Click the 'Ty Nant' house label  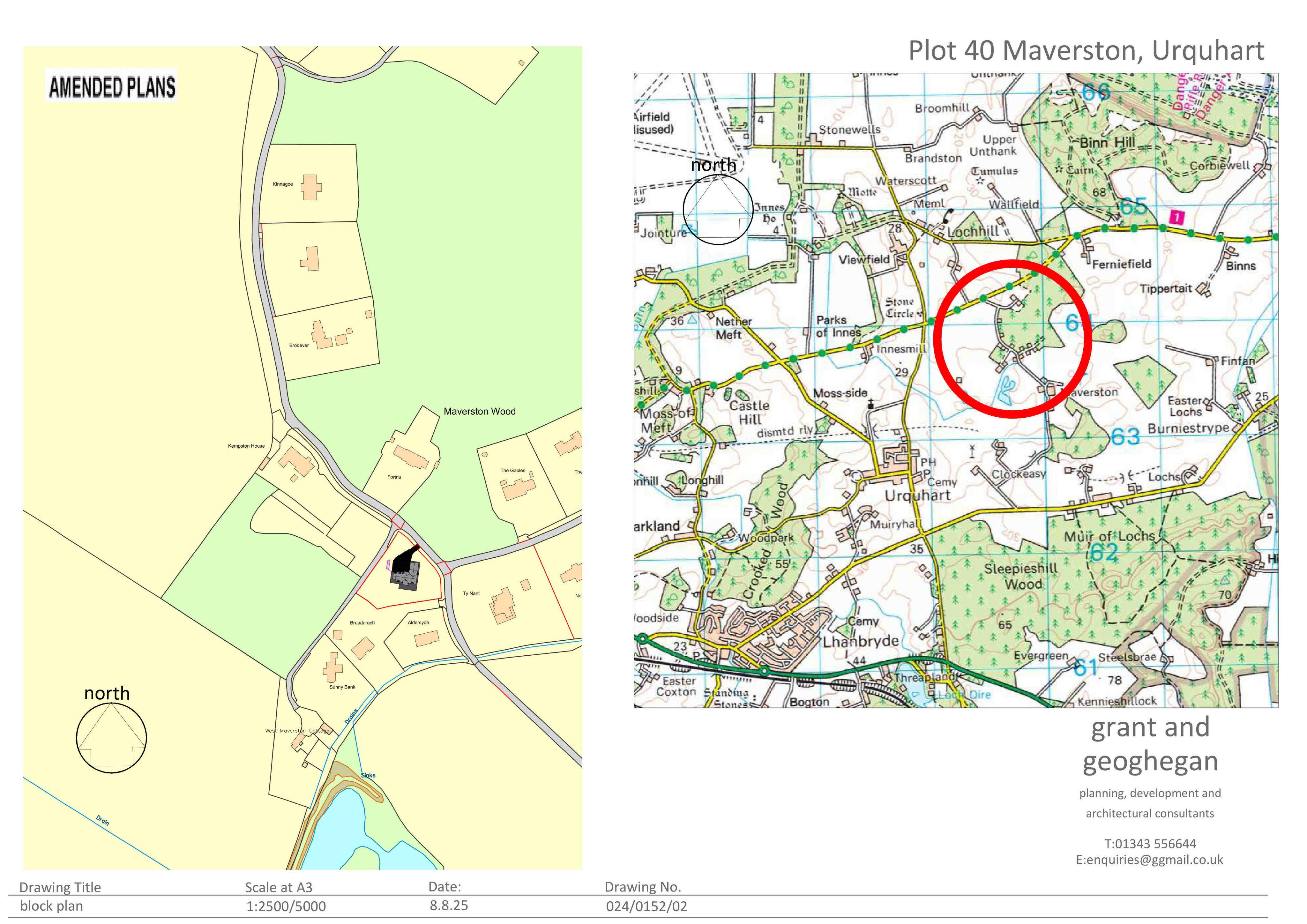[x=471, y=593]
